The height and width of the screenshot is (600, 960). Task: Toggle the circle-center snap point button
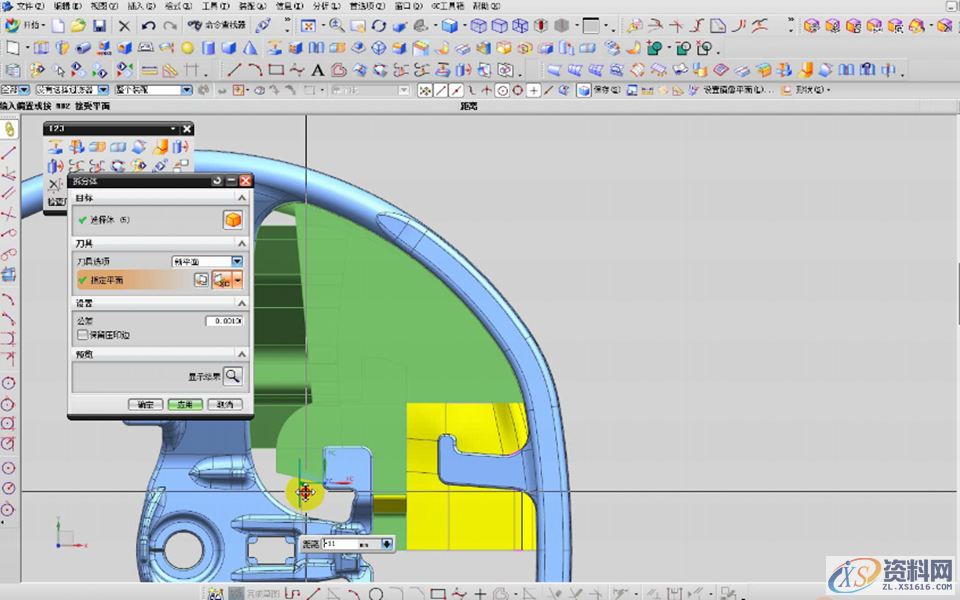point(502,90)
